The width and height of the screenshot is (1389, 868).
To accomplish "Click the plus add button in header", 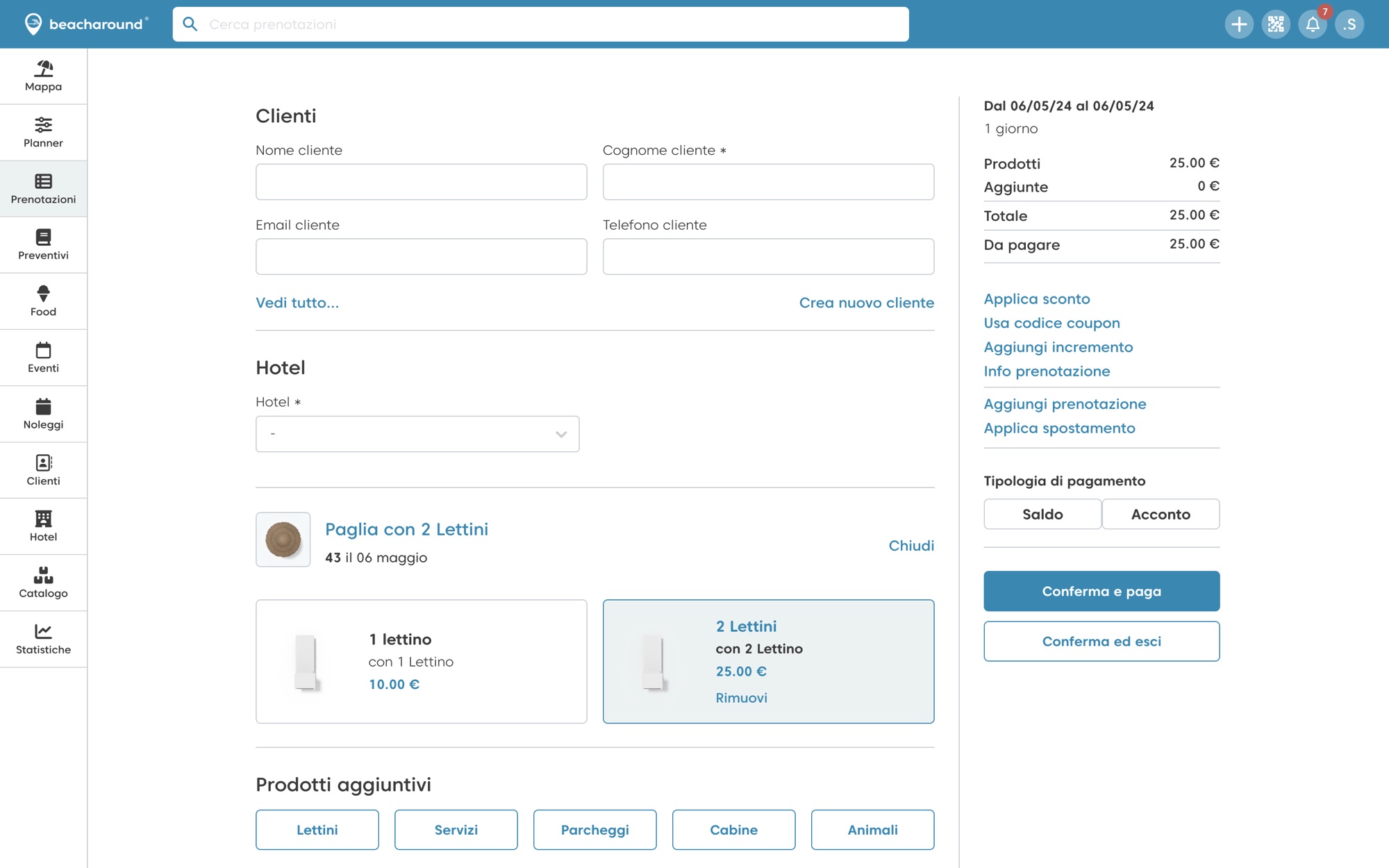I will [1239, 24].
